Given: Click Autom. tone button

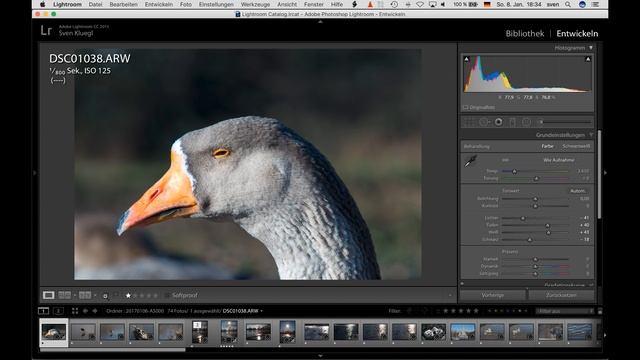Looking at the screenshot, I should click(578, 191).
